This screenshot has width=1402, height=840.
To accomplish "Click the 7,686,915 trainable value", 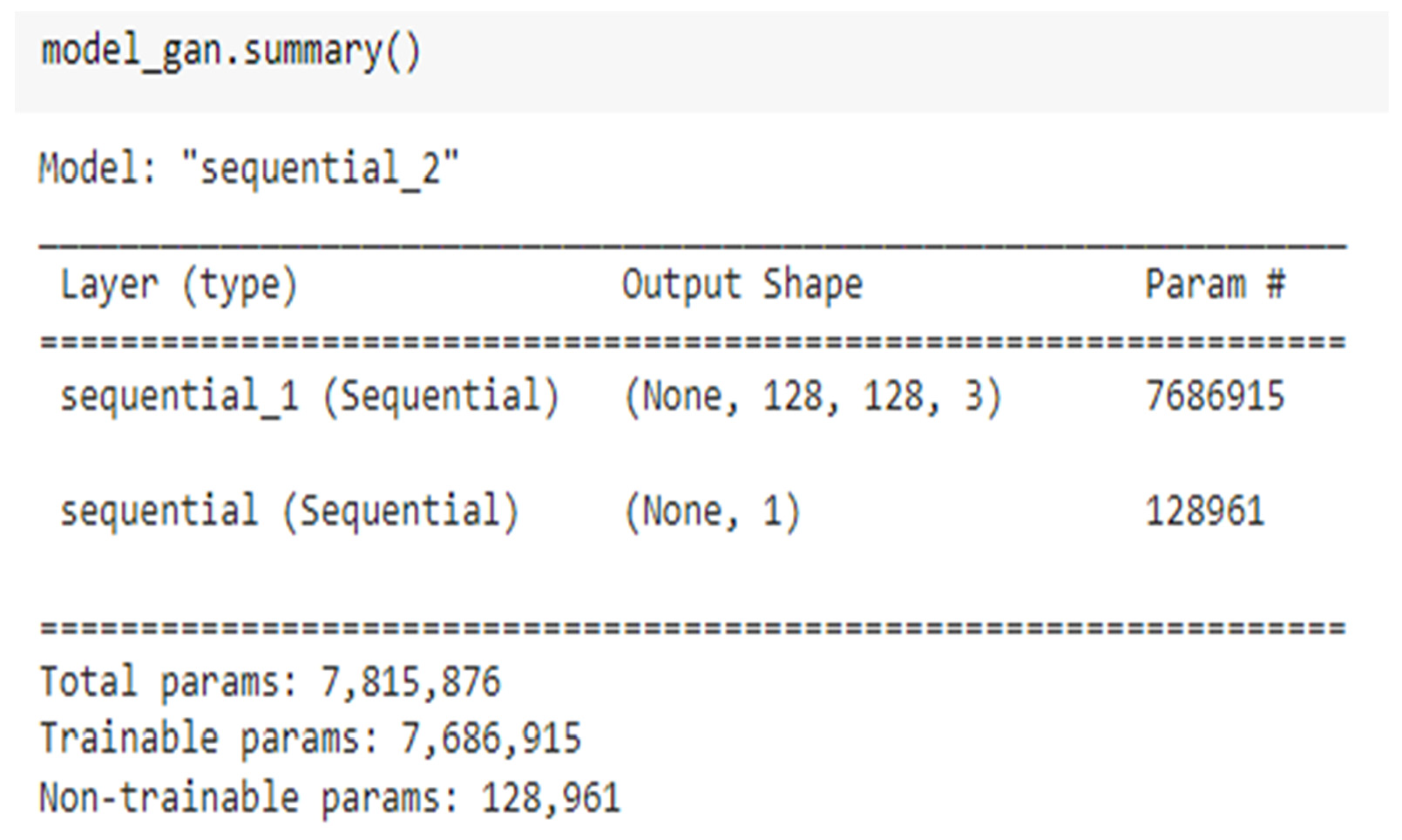I will 491,739.
